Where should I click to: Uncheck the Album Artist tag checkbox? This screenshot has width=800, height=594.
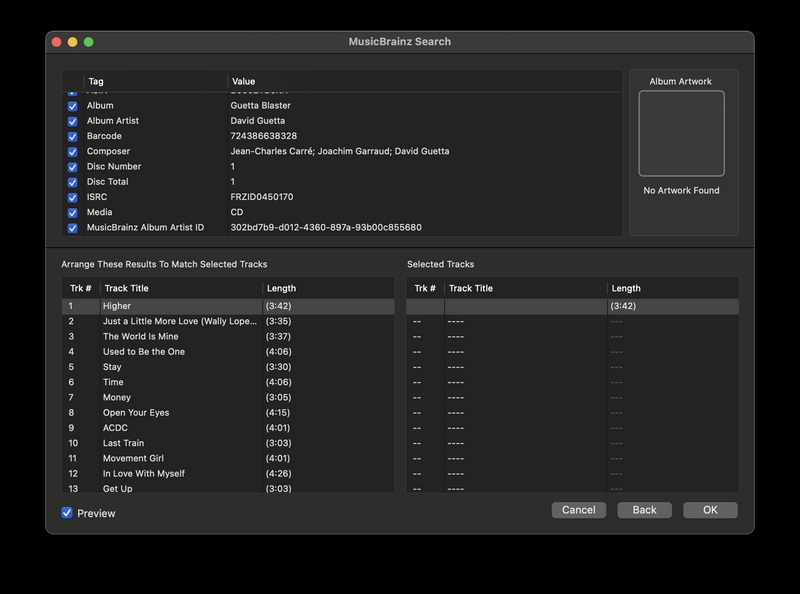pyautogui.click(x=72, y=121)
